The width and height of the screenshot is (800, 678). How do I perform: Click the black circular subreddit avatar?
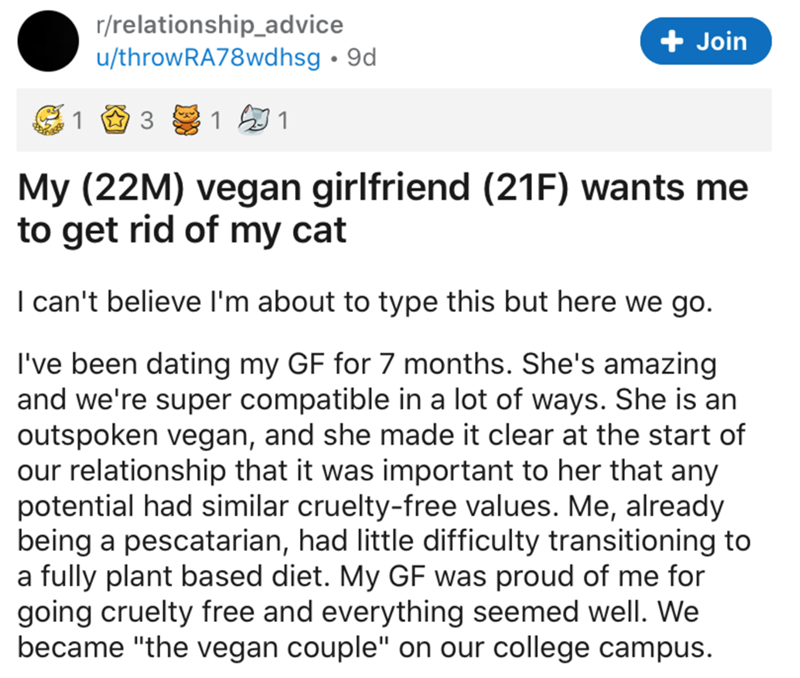point(49,40)
